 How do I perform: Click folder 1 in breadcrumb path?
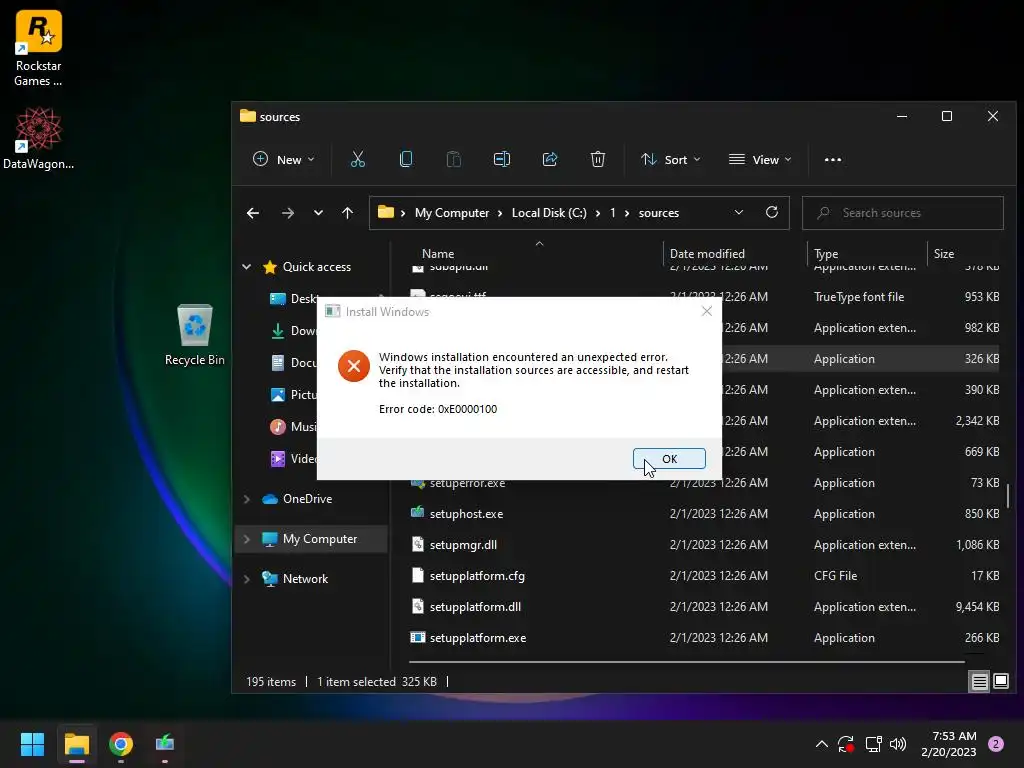coord(613,213)
